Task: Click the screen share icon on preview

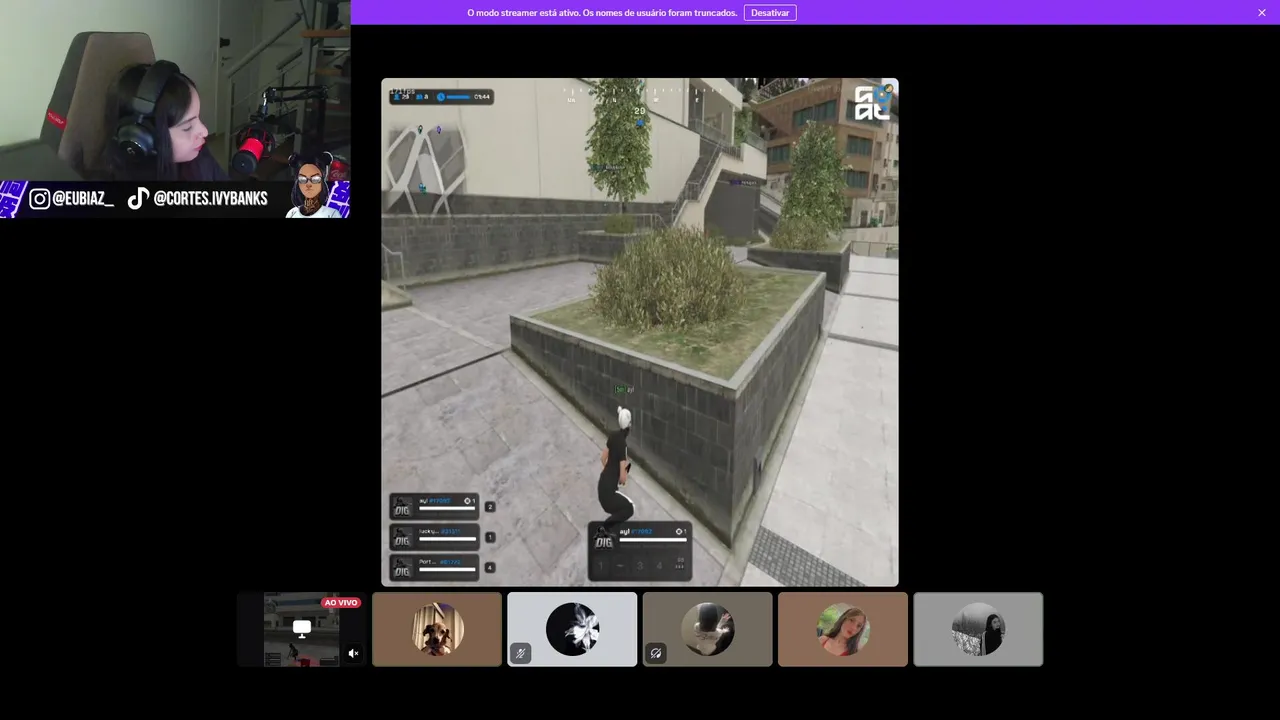Action: 302,628
